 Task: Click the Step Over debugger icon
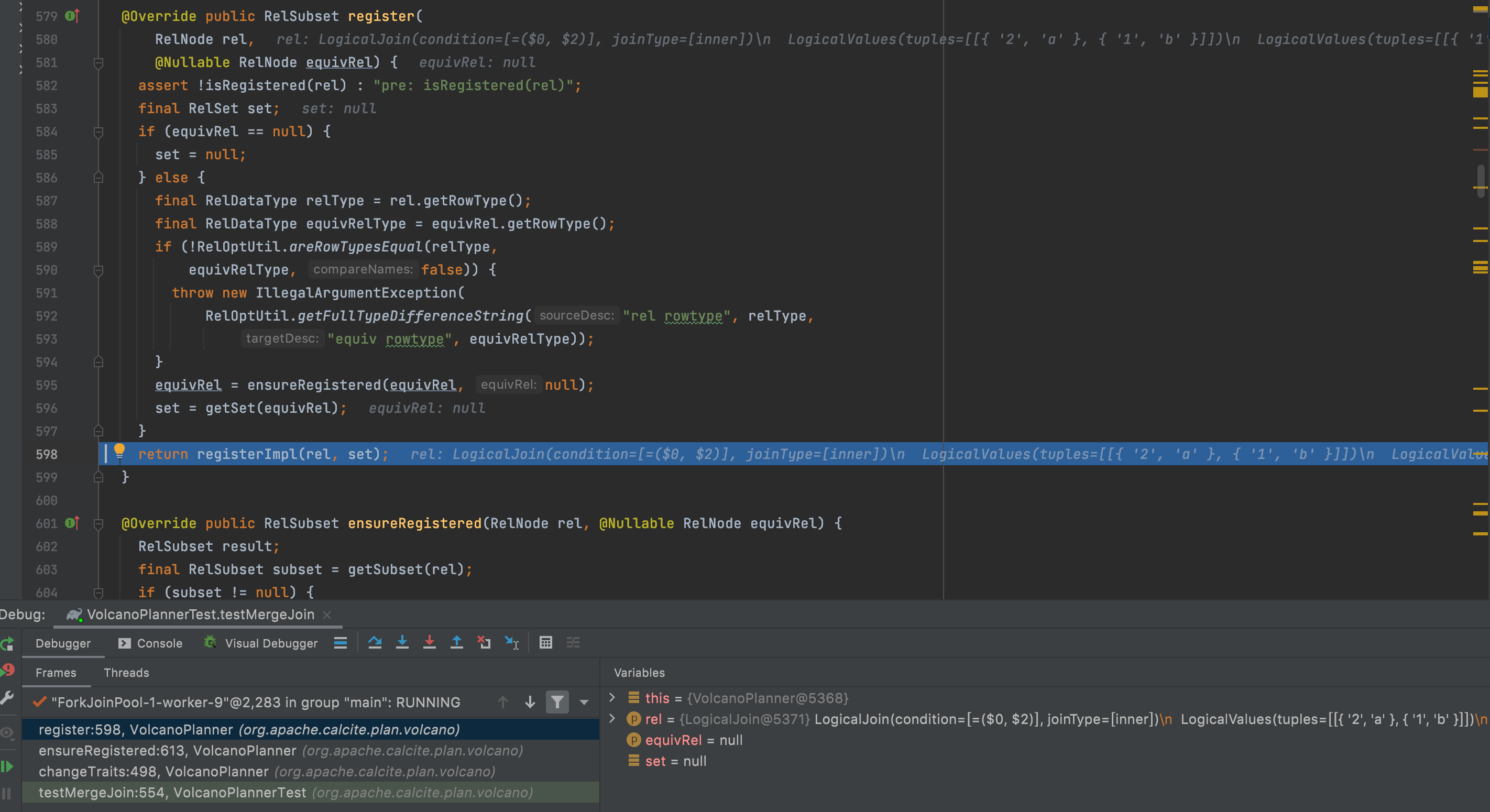[x=374, y=643]
